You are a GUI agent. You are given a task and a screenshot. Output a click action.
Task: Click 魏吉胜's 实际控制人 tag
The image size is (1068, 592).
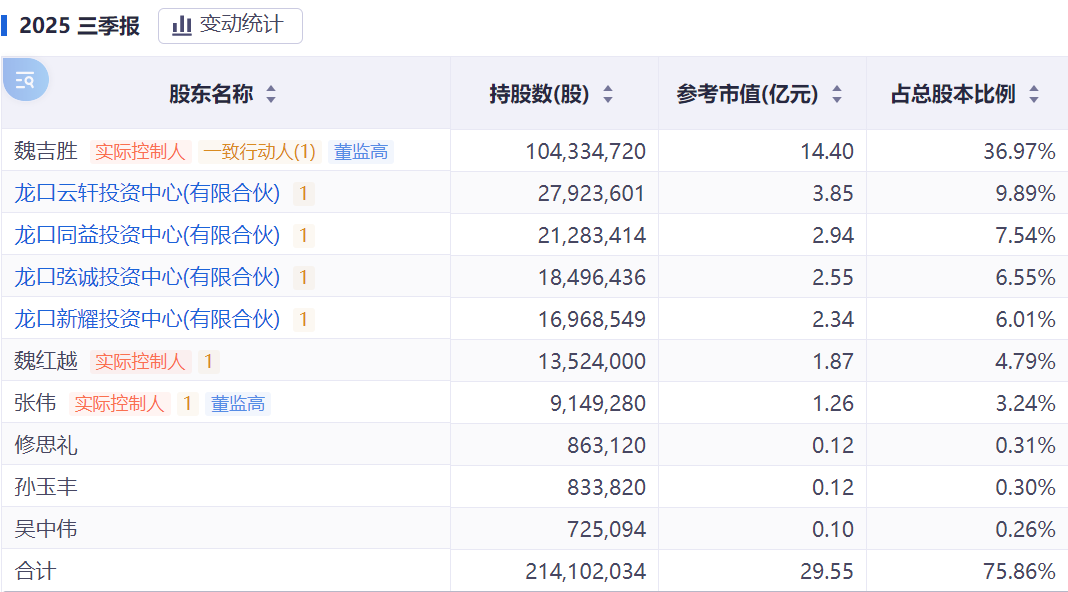pos(140,152)
